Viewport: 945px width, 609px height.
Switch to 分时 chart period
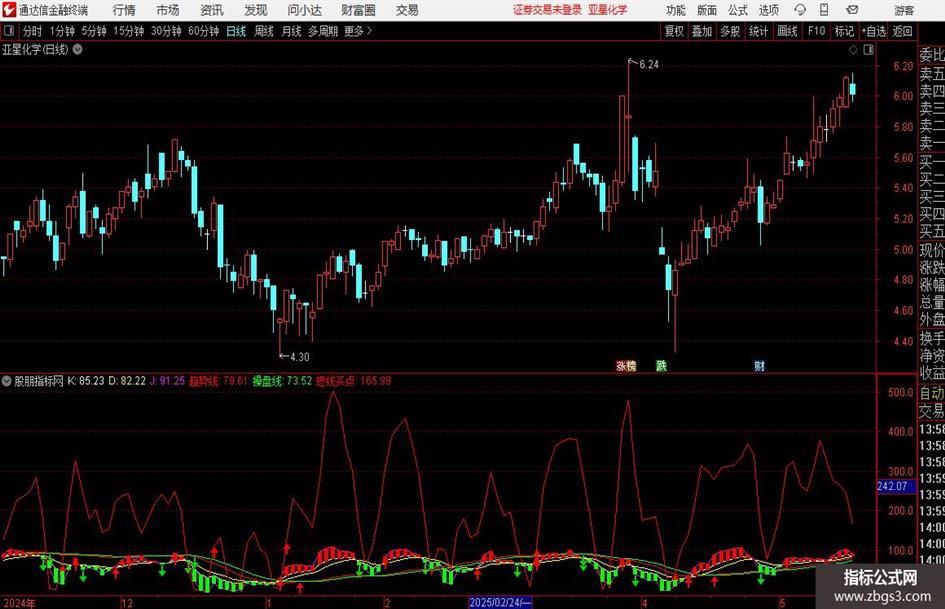click(32, 31)
